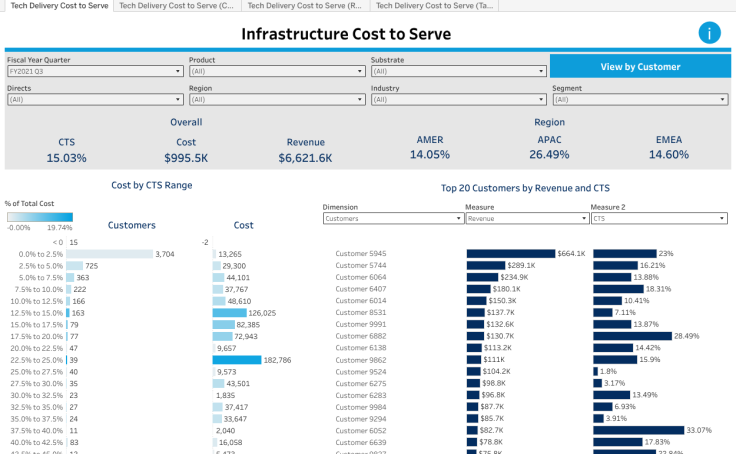Click the % of Total Cost color legend
Image resolution: width=736 pixels, height=454 pixels.
[x=40, y=217]
